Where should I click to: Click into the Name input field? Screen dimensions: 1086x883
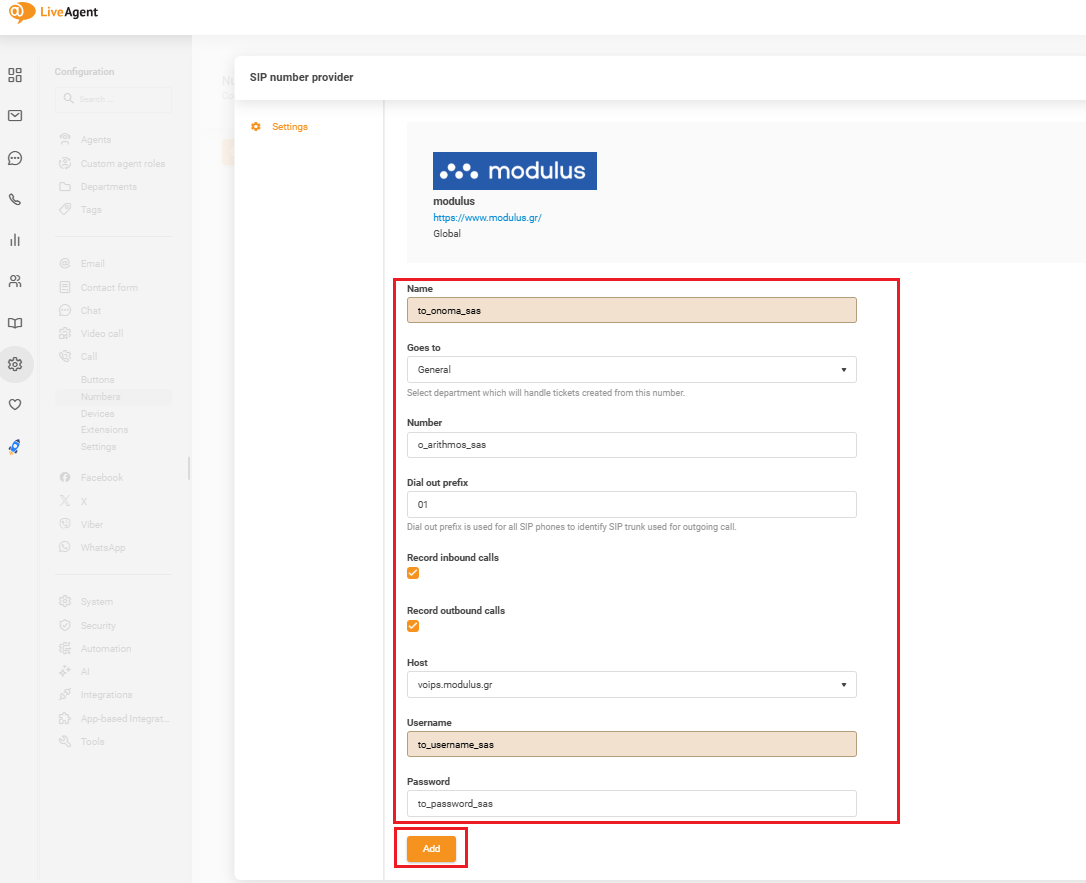631,310
